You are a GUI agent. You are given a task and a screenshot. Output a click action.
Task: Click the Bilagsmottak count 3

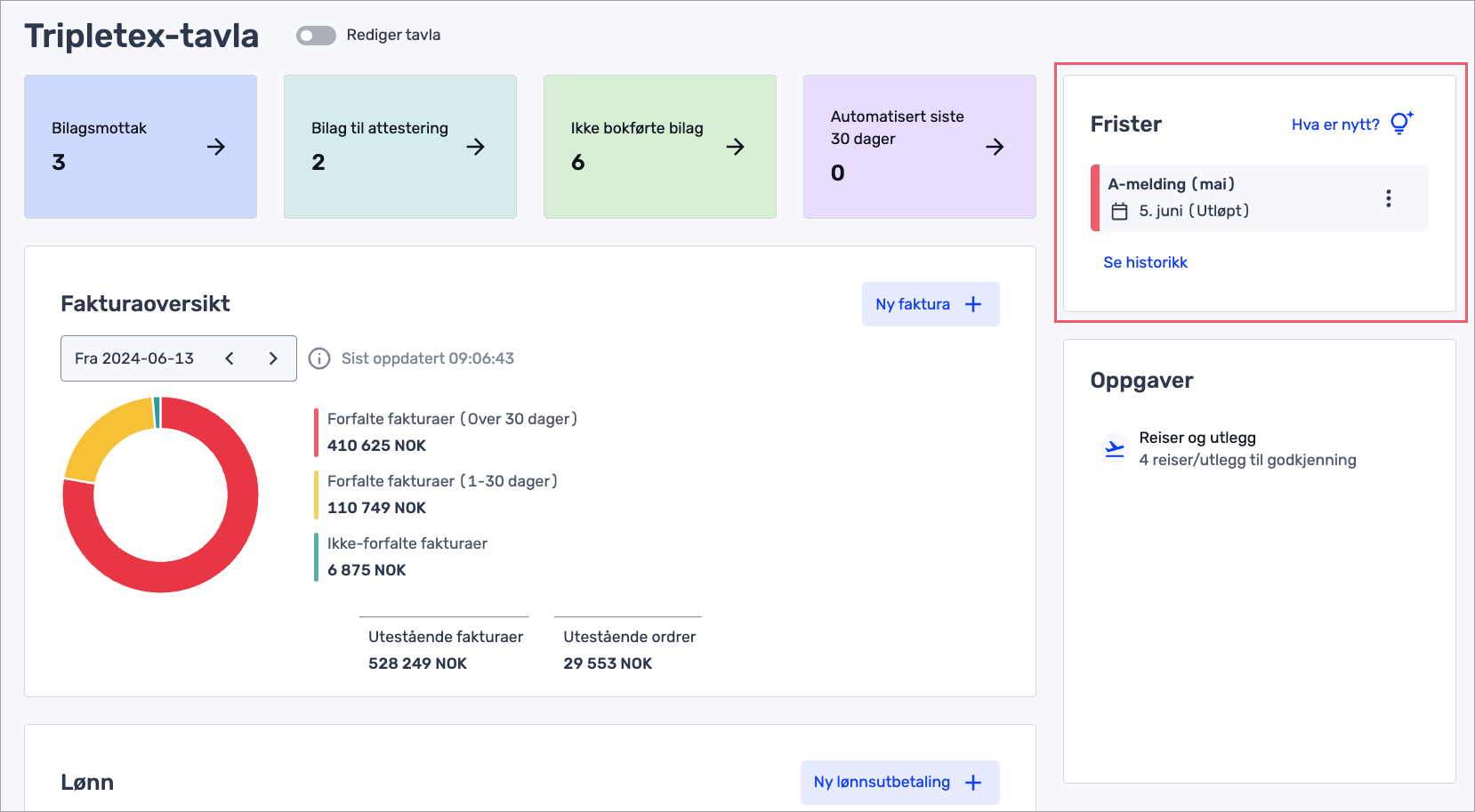[59, 162]
